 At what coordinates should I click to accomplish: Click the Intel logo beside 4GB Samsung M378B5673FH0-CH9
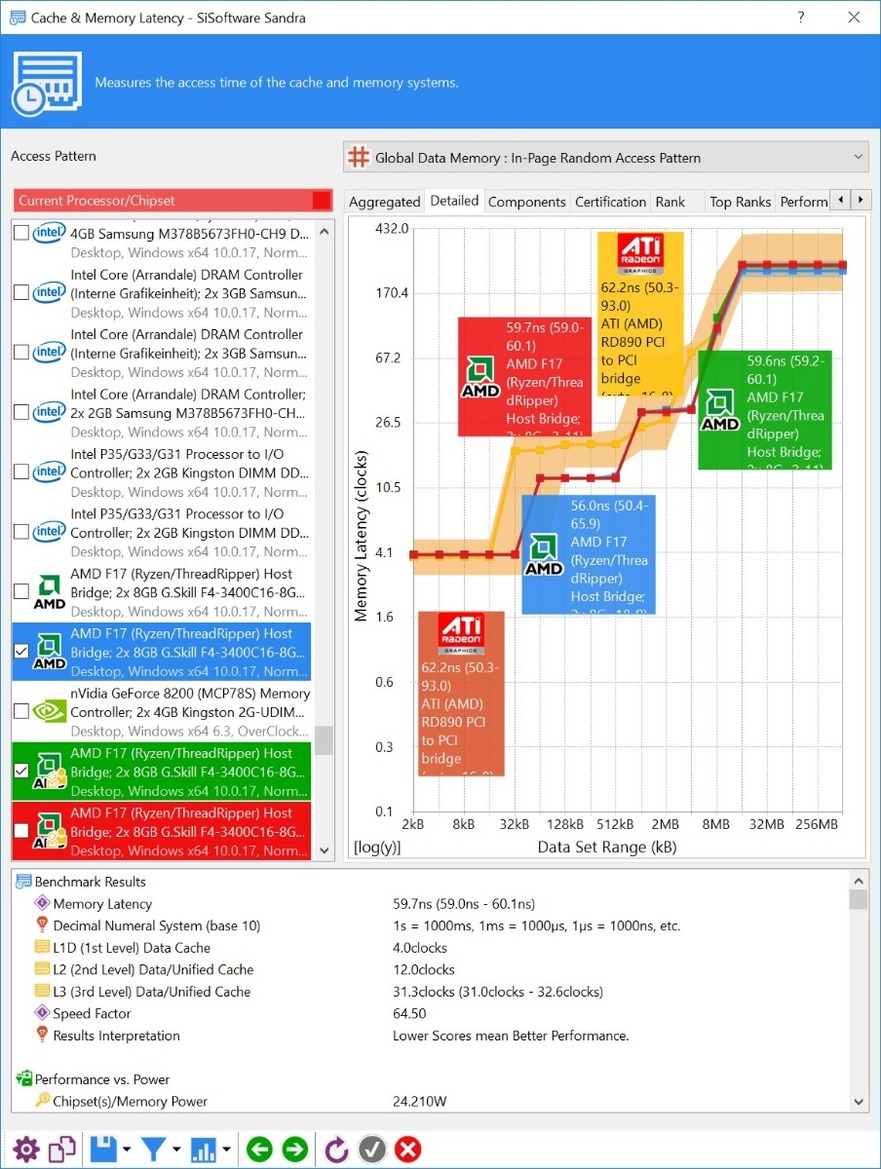click(49, 233)
